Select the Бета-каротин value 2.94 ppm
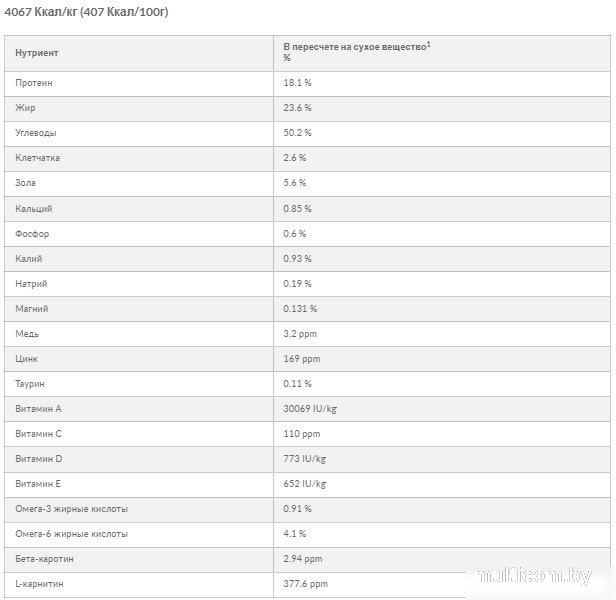The height and width of the screenshot is (600, 616). (x=304, y=559)
